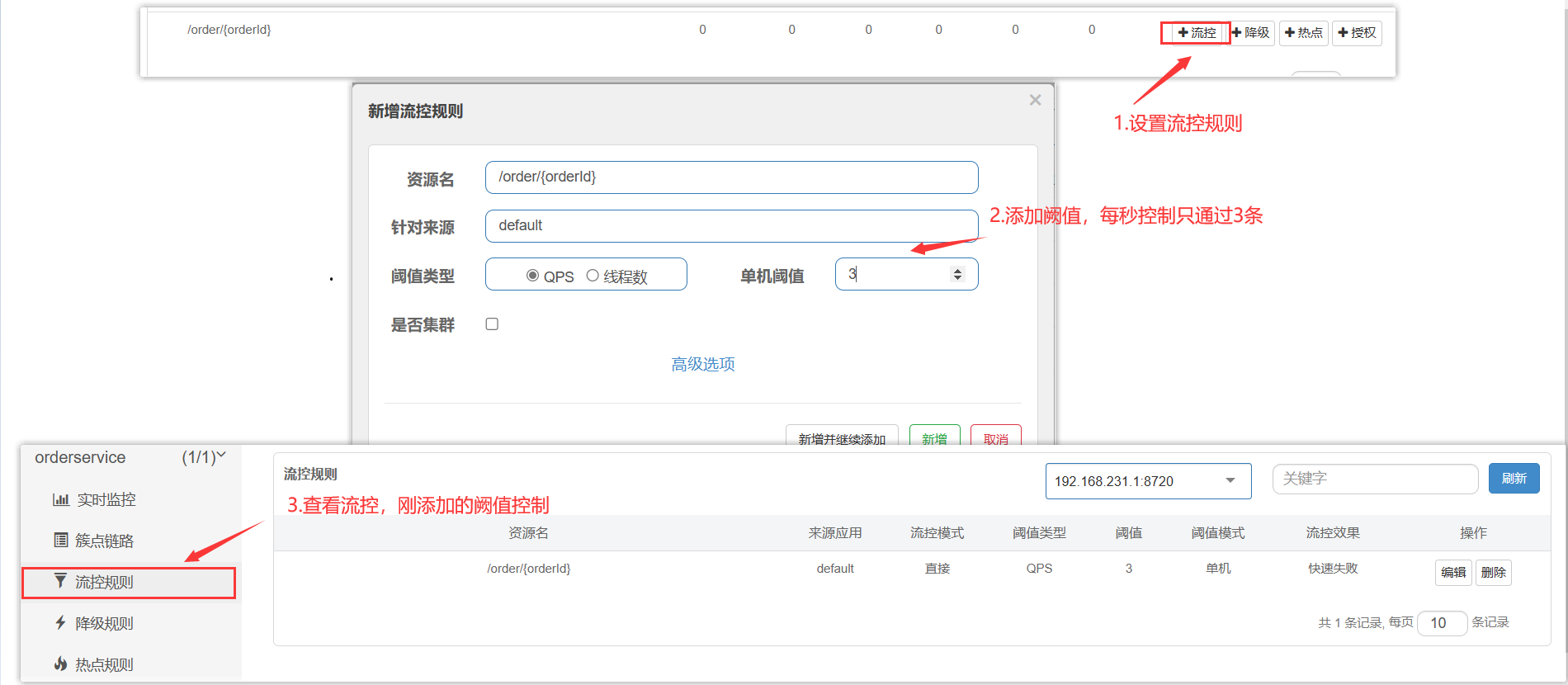Click the 关键字 search field
Screen dimensions: 1568x685
[1375, 479]
